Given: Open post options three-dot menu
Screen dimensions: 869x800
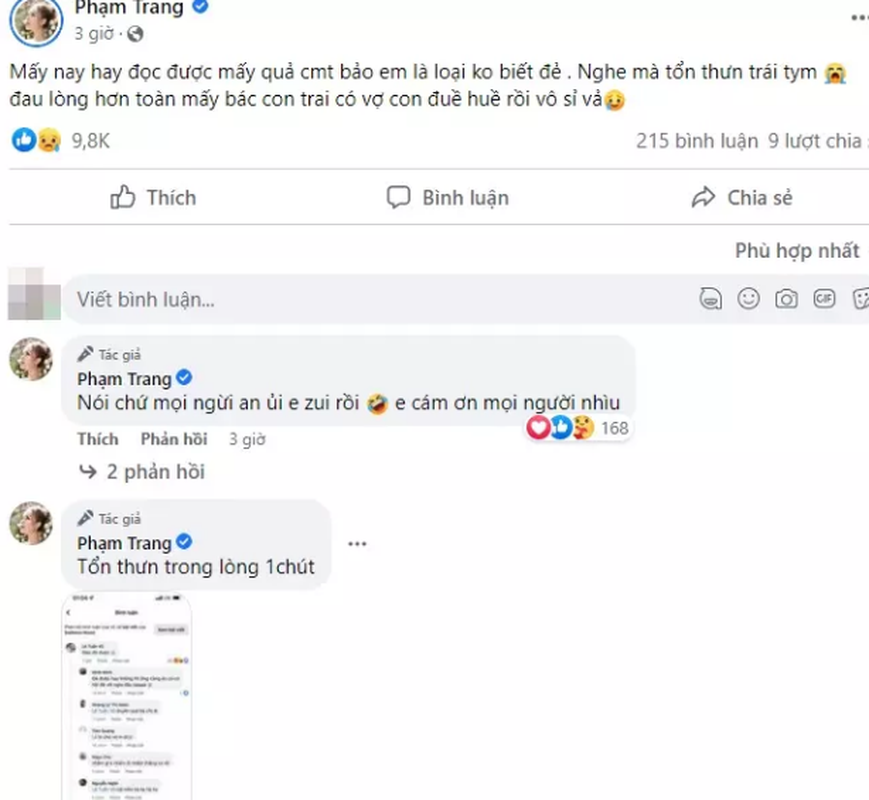Looking at the screenshot, I should 860,18.
